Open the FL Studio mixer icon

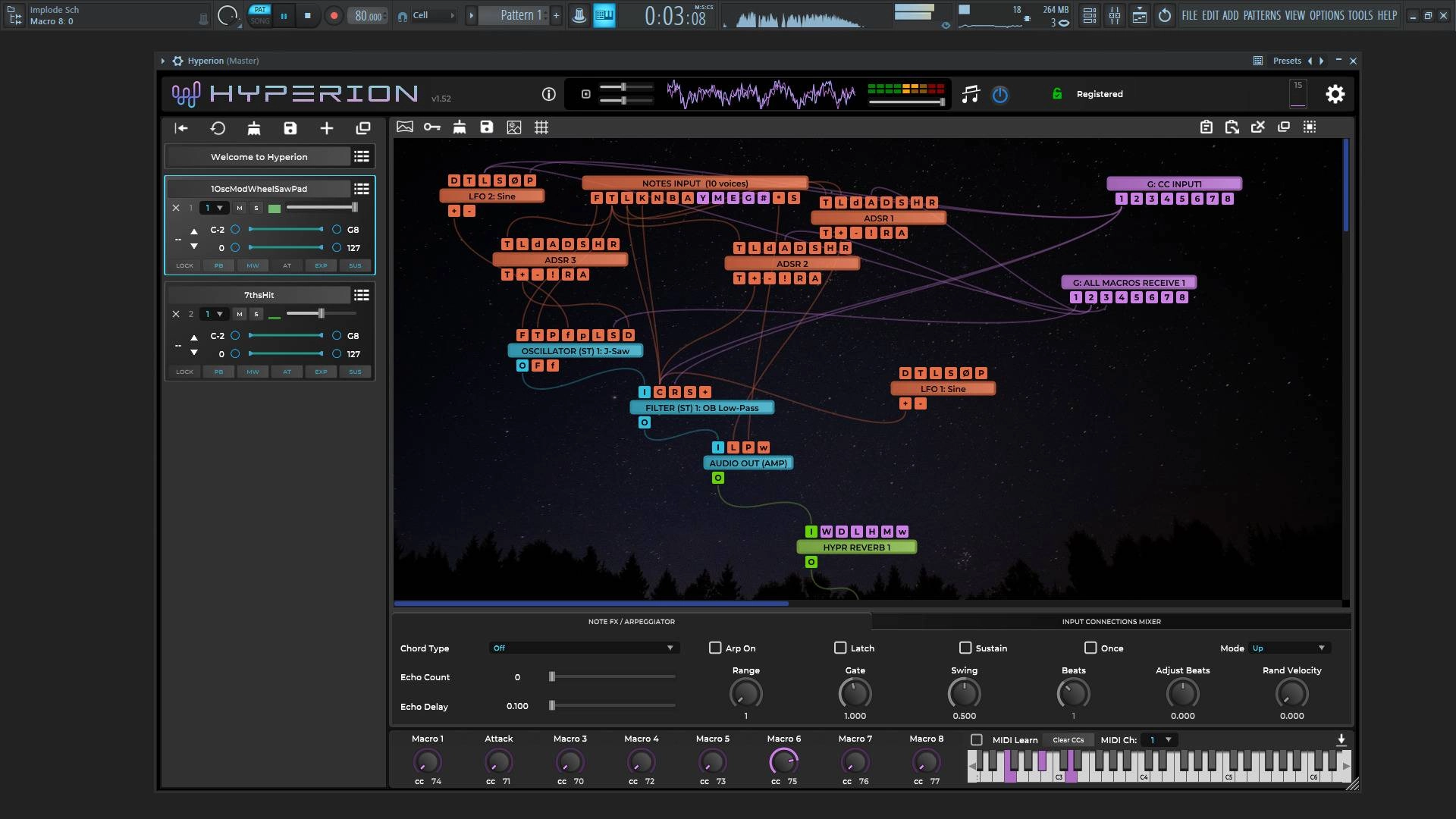point(1115,15)
